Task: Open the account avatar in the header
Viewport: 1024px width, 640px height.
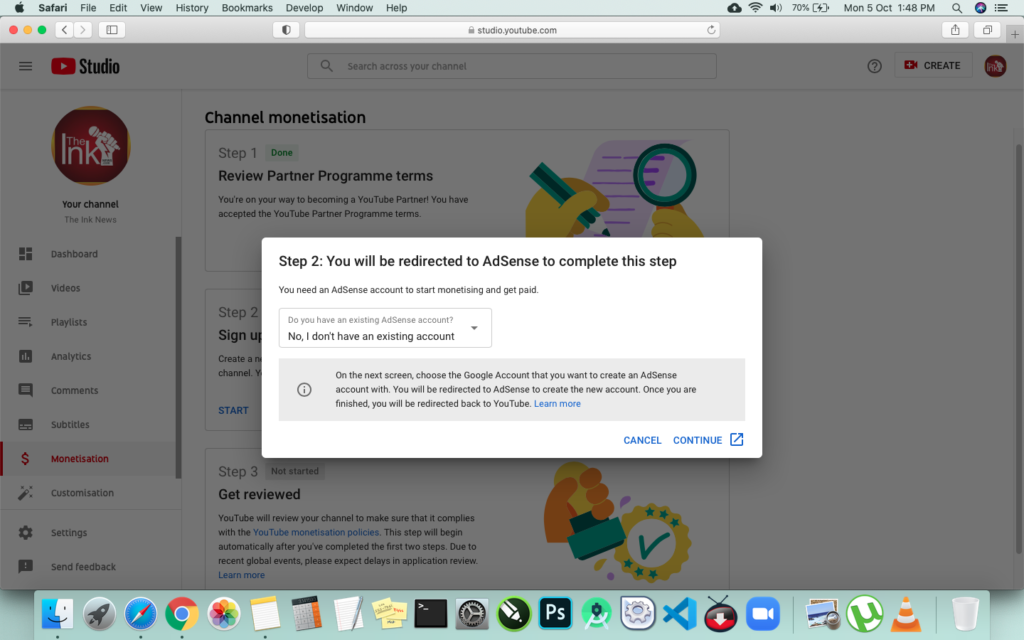Action: (995, 66)
